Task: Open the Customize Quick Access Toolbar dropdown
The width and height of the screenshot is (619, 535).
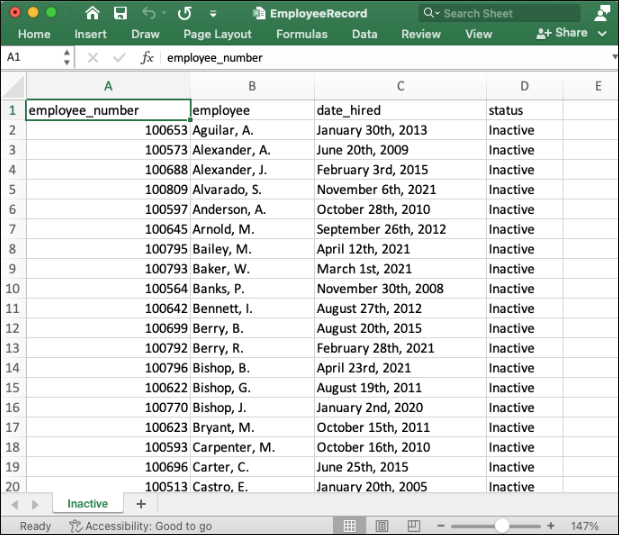Action: tap(213, 14)
